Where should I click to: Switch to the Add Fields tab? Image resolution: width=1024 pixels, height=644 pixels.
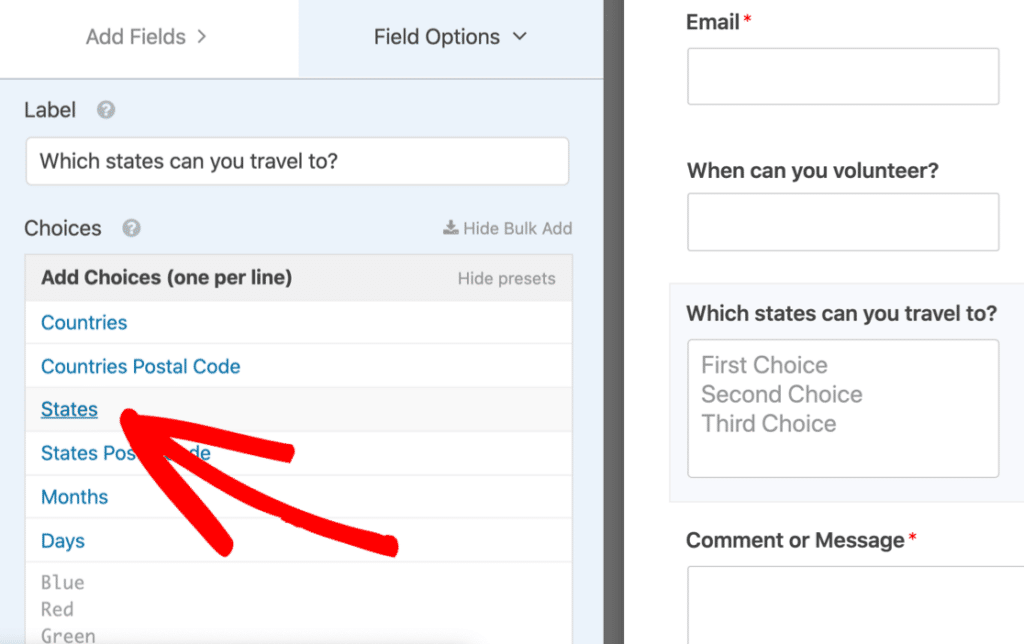click(136, 36)
